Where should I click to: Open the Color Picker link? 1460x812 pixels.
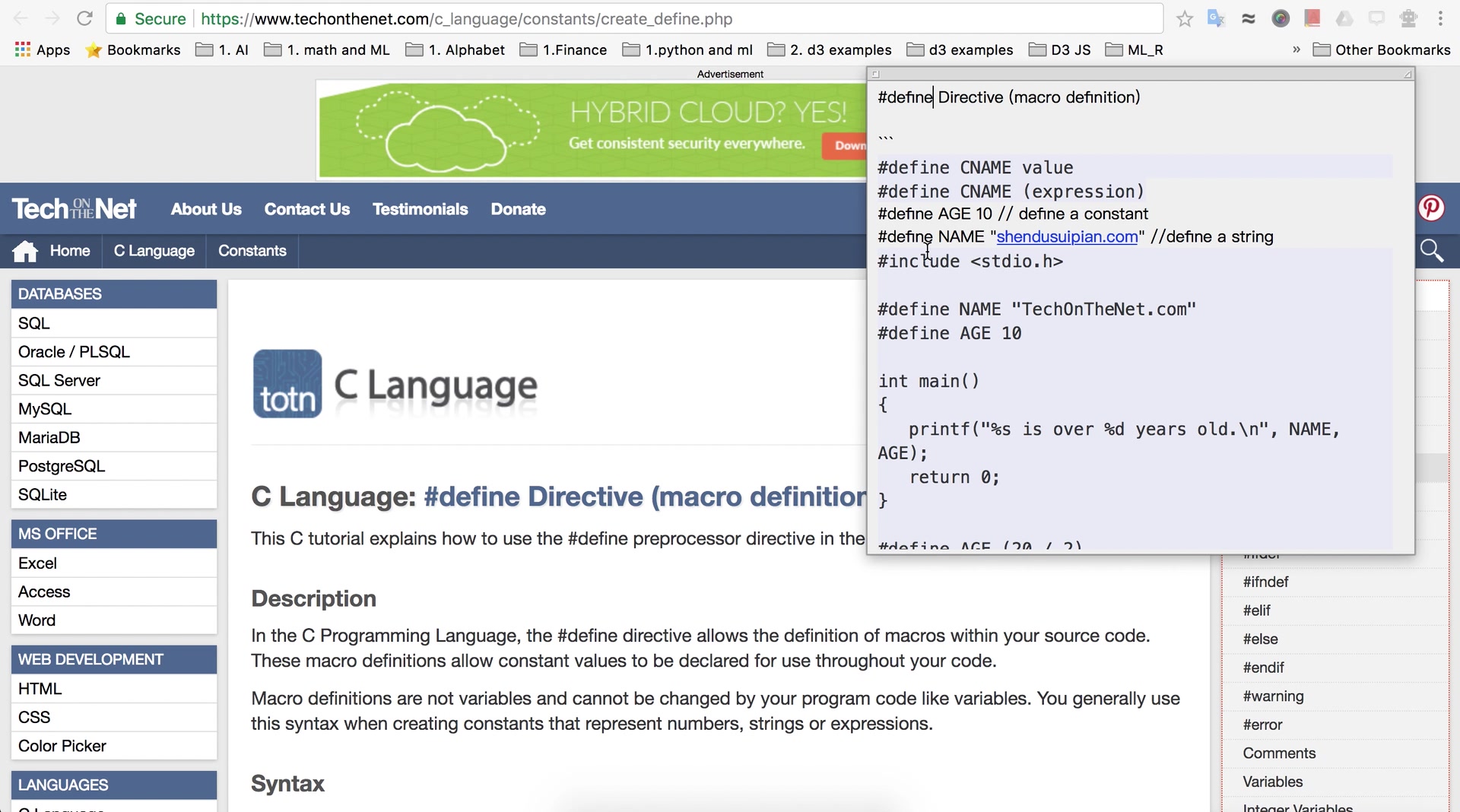[x=114, y=746]
